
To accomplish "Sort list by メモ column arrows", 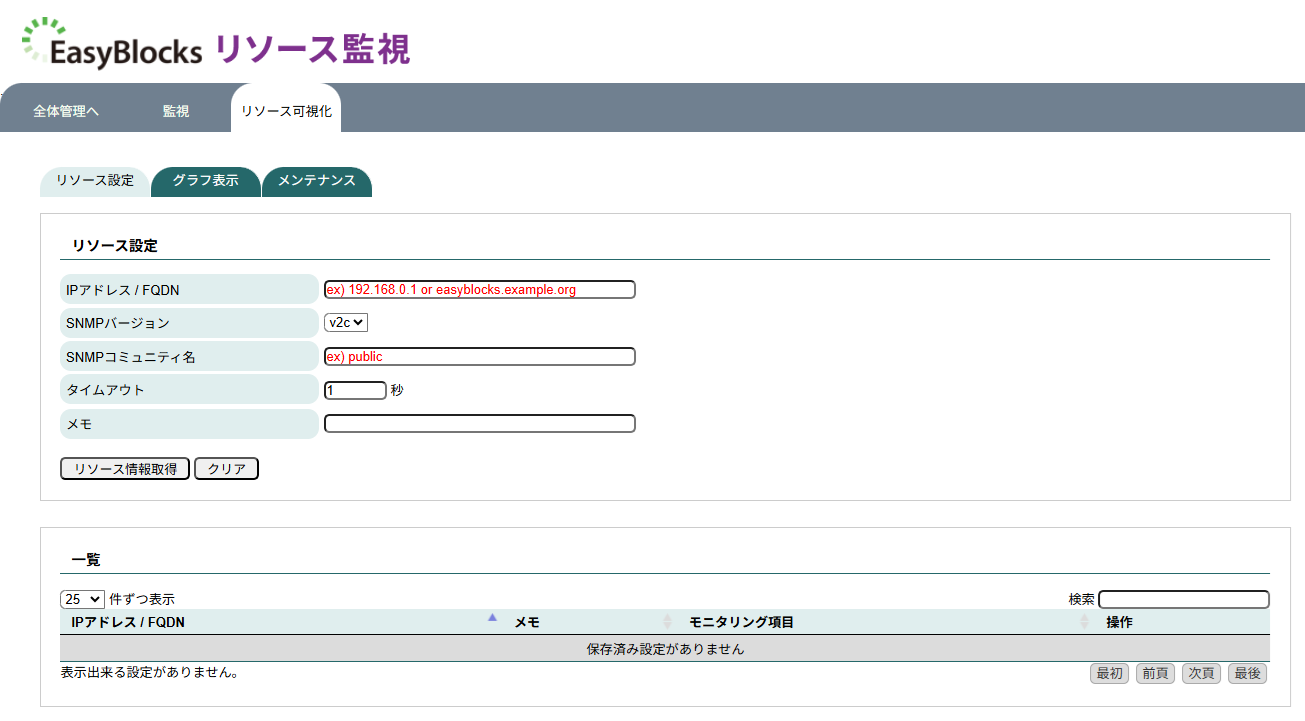I will coord(667,622).
